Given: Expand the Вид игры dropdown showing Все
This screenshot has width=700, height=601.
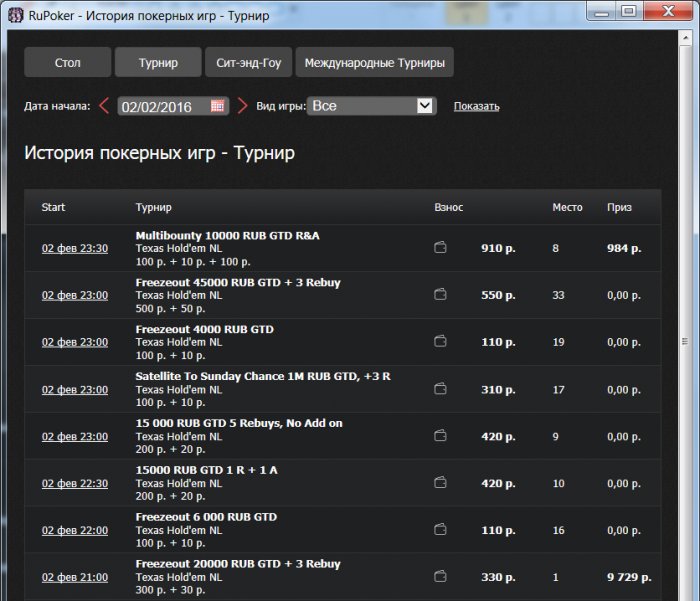Looking at the screenshot, I should pyautogui.click(x=371, y=106).
